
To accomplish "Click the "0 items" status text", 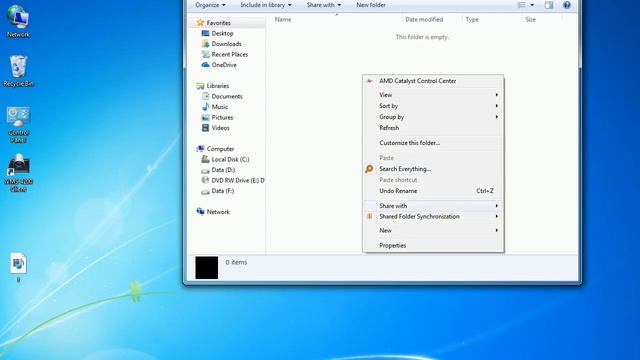I will tap(236, 262).
